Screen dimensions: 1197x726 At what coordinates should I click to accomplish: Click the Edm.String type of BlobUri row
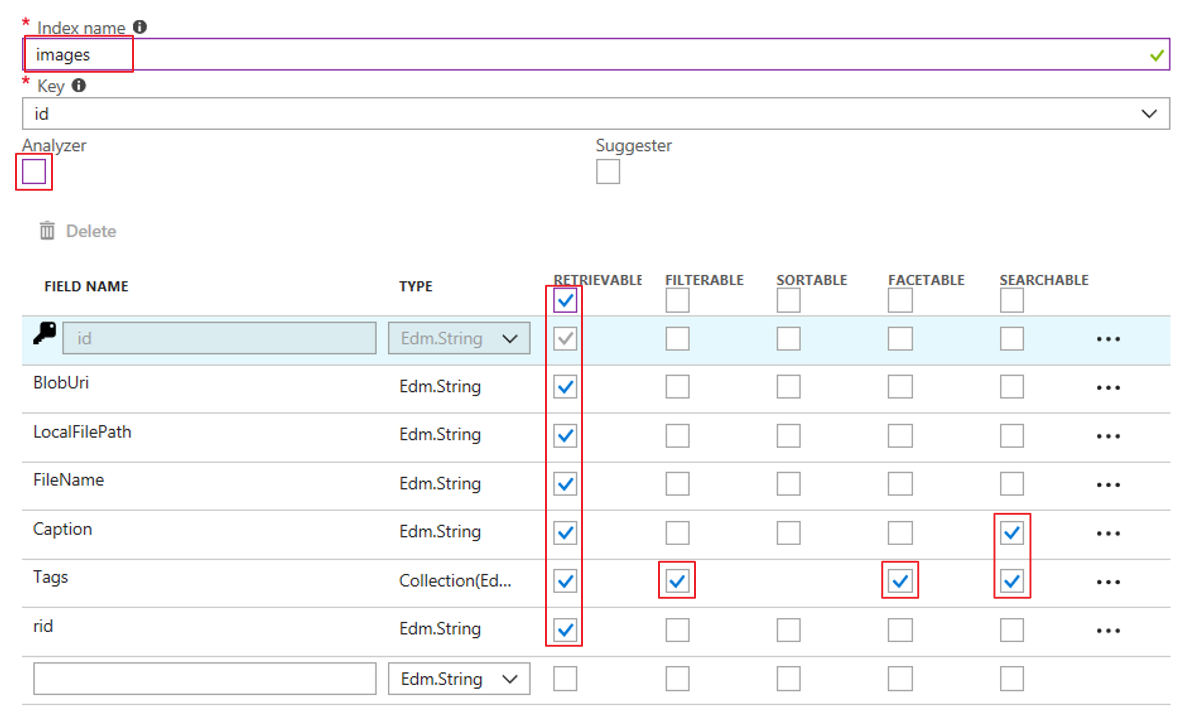[x=440, y=387]
